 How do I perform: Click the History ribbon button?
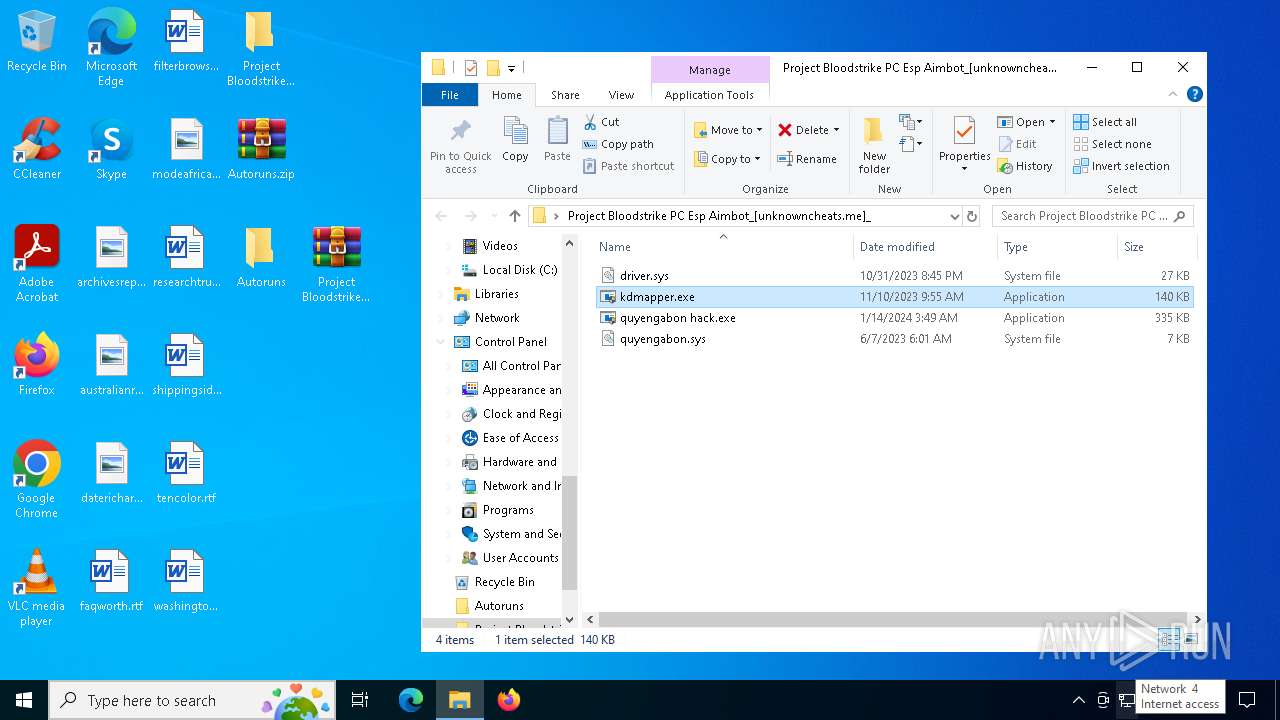click(x=1025, y=166)
